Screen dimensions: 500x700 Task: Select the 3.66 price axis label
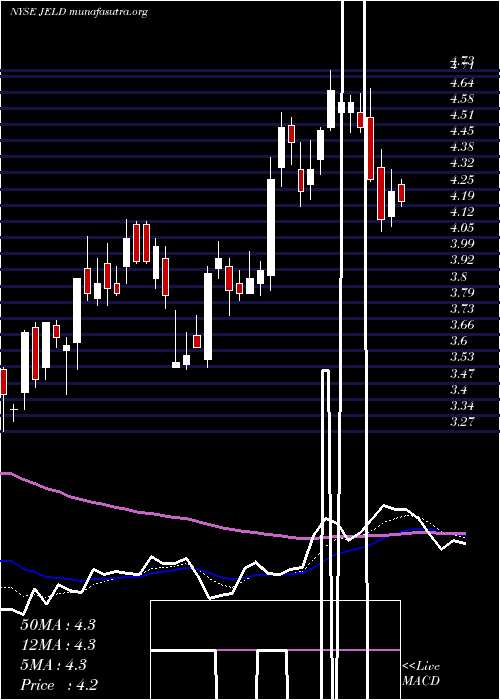pyautogui.click(x=462, y=325)
